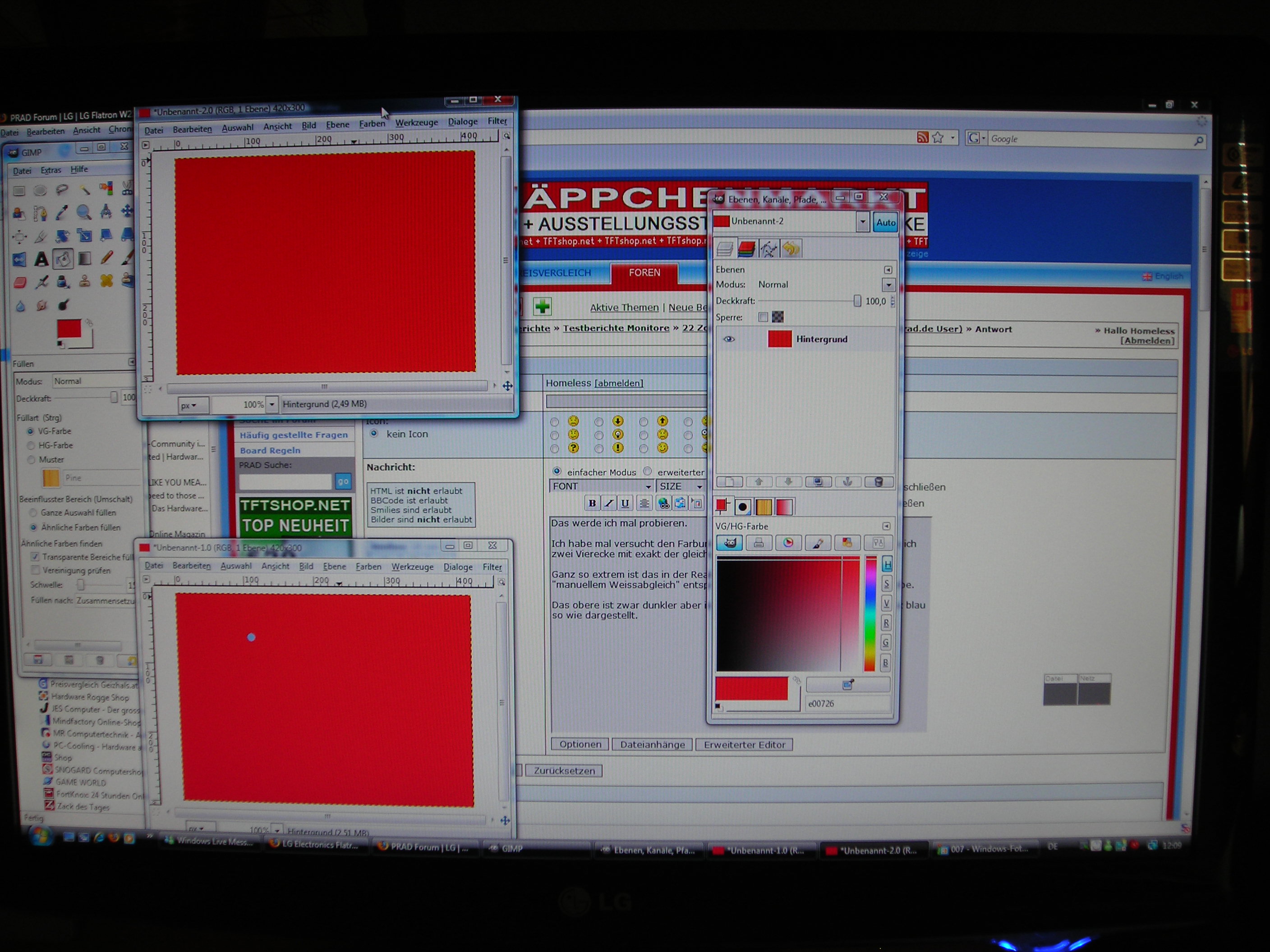Expand the Unbenannt-2 image selector dropdown
The width and height of the screenshot is (1270, 952).
pyautogui.click(x=862, y=221)
